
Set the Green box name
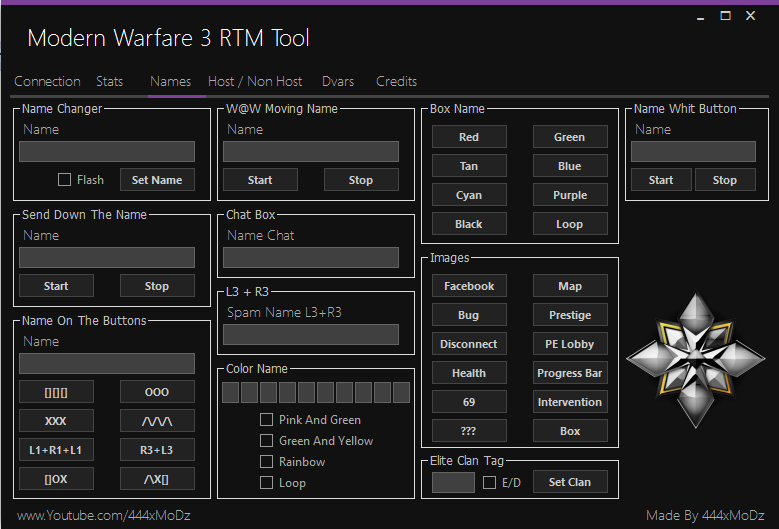click(570, 137)
